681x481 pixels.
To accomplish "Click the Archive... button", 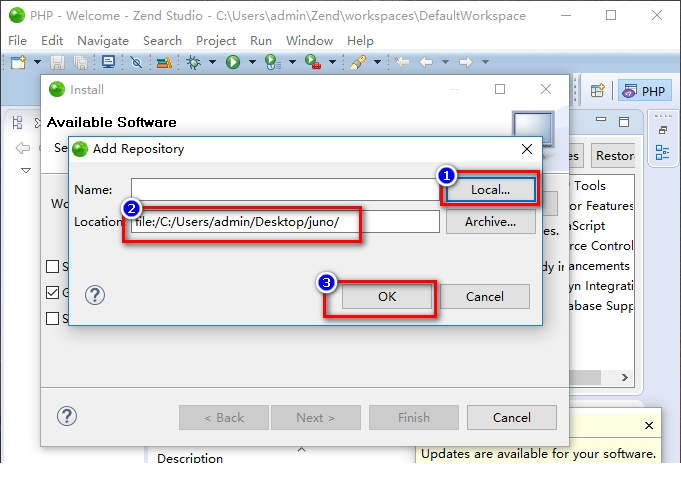I will pos(490,222).
